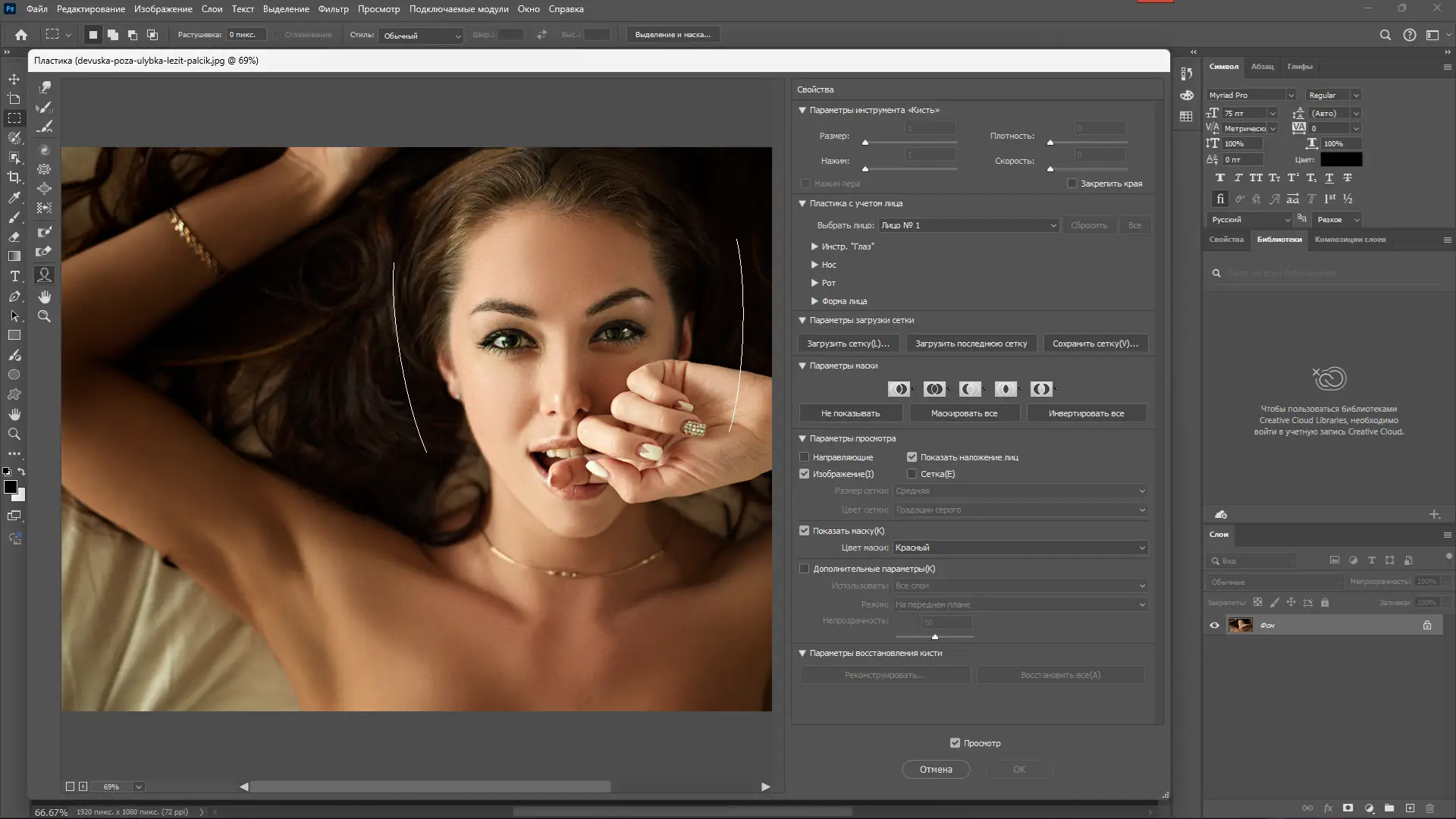Select the Forward Warp tool
Image resolution: width=1456 pixels, height=819 pixels.
click(x=45, y=87)
